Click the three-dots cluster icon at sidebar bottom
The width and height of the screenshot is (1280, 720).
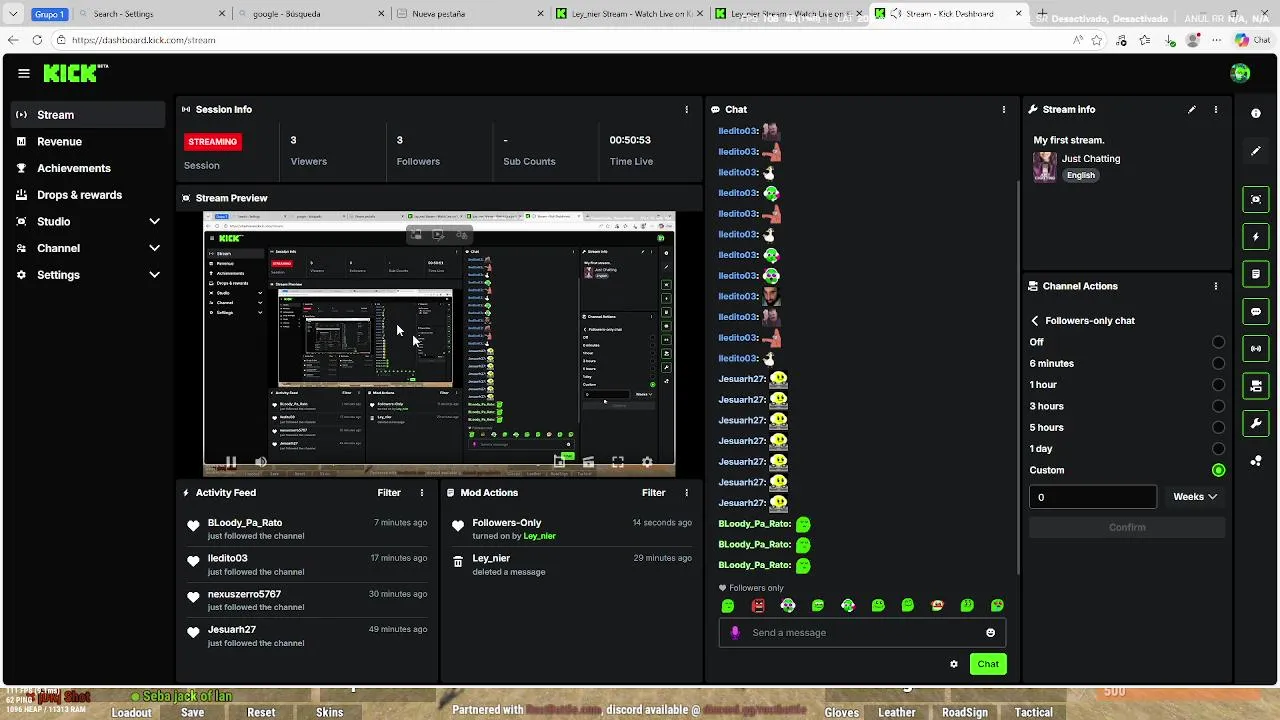point(1256,461)
